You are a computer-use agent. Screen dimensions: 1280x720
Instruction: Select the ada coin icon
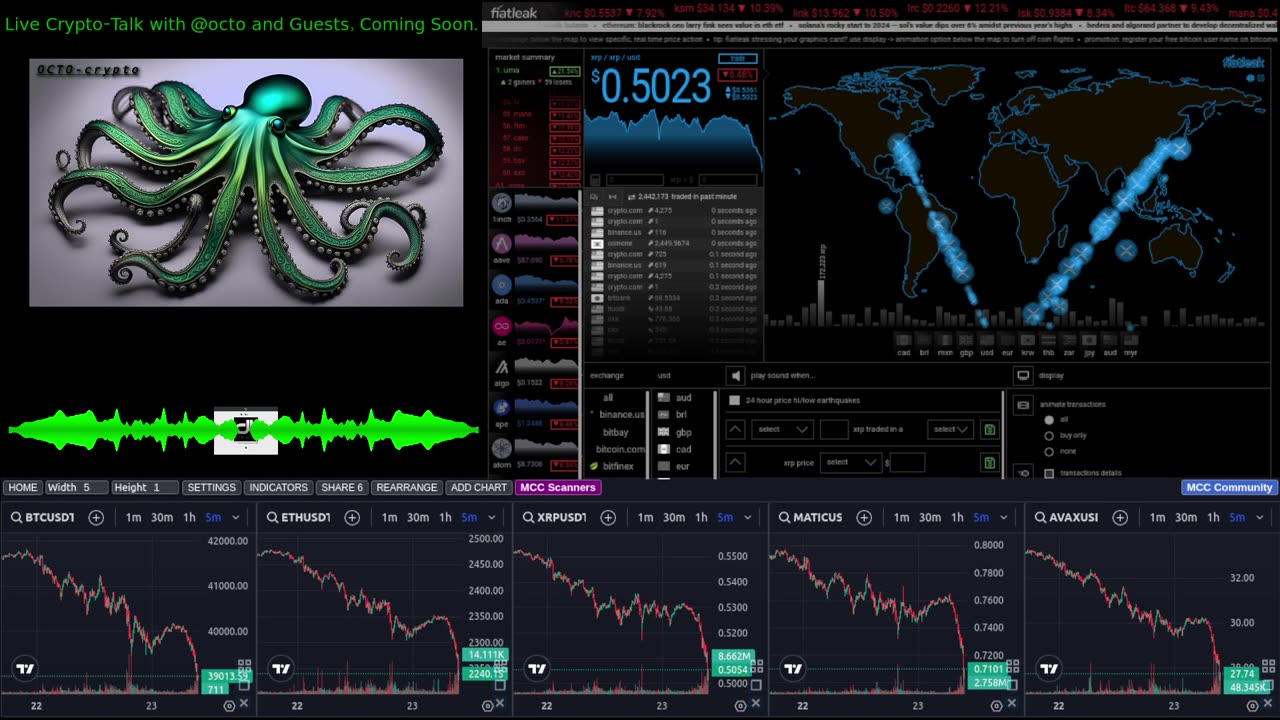coord(502,285)
